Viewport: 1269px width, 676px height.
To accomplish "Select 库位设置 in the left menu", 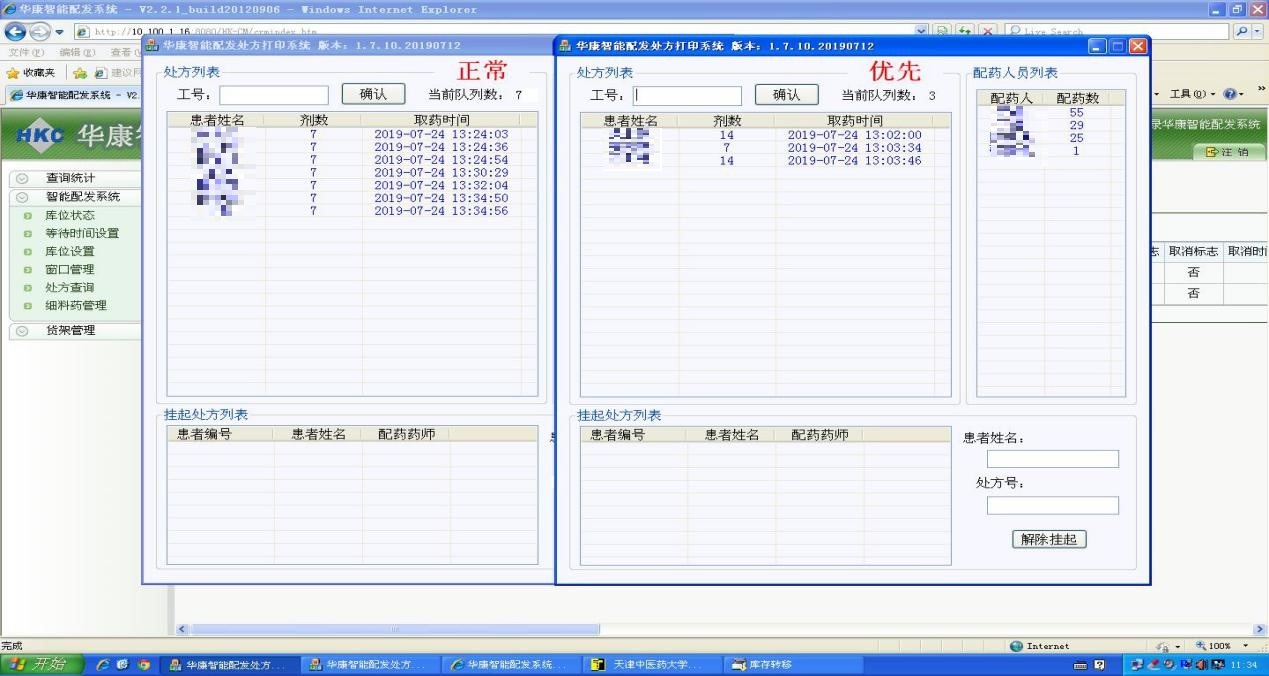I will (x=70, y=251).
